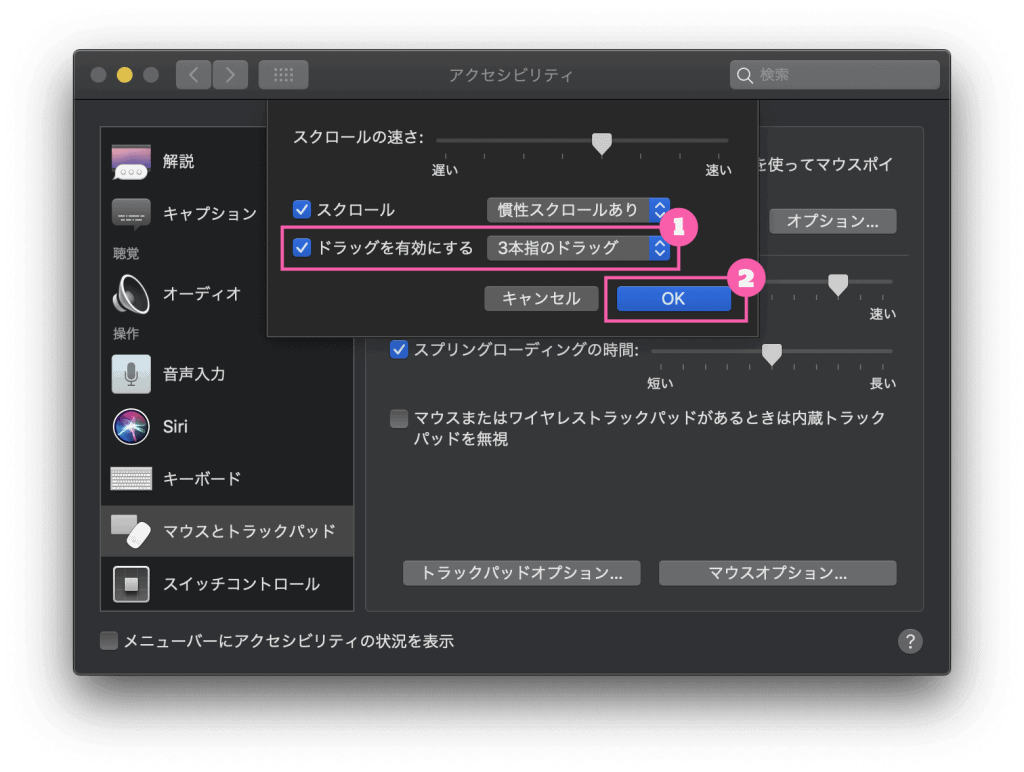Click the オーディオ speaker icon
This screenshot has height=772, width=1024.
131,294
